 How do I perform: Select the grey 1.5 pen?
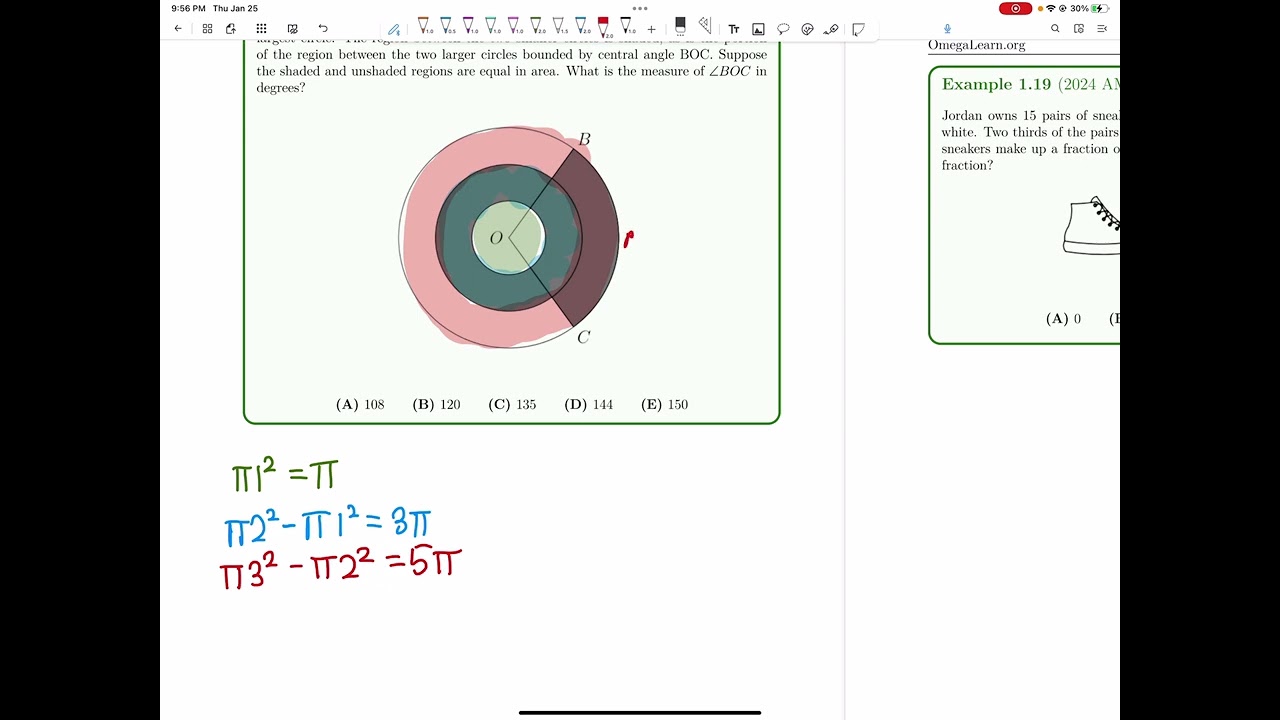tap(559, 26)
